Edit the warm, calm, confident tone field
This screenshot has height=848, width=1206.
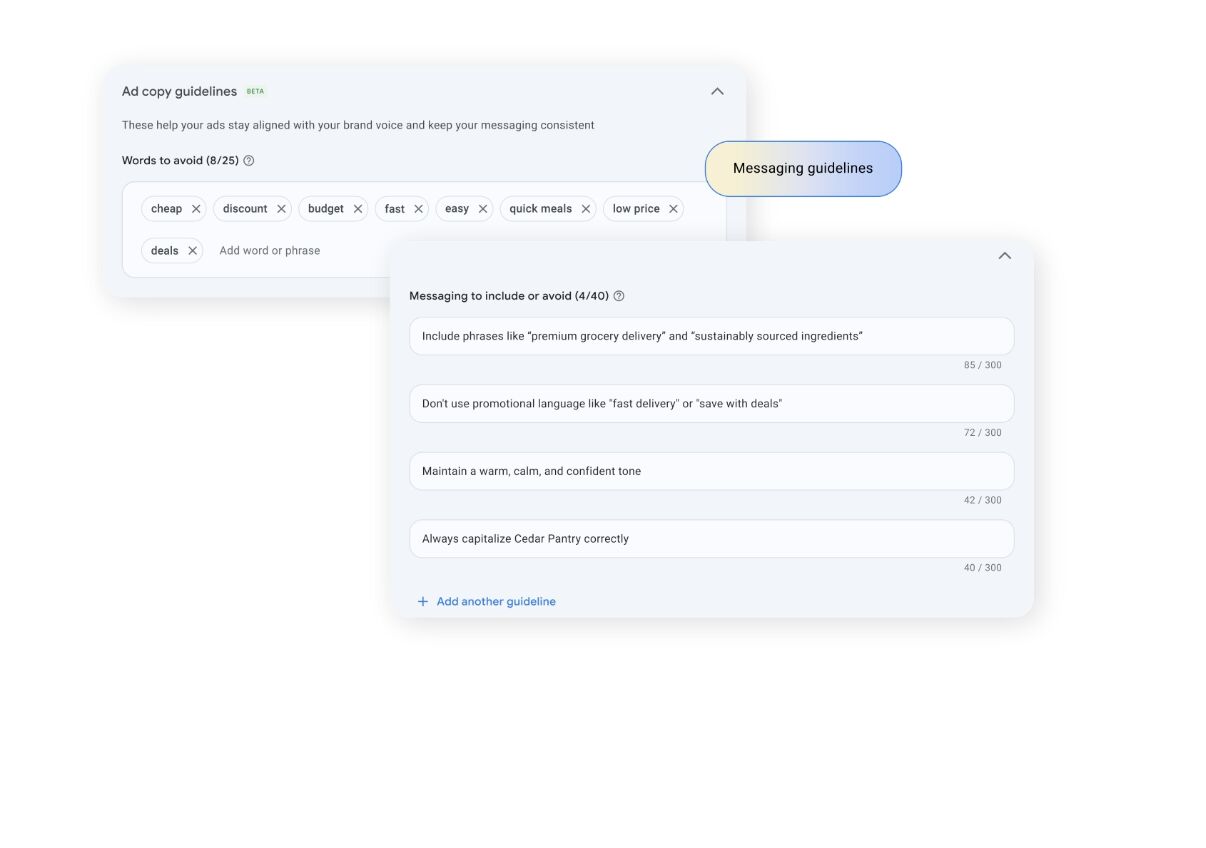(x=712, y=471)
